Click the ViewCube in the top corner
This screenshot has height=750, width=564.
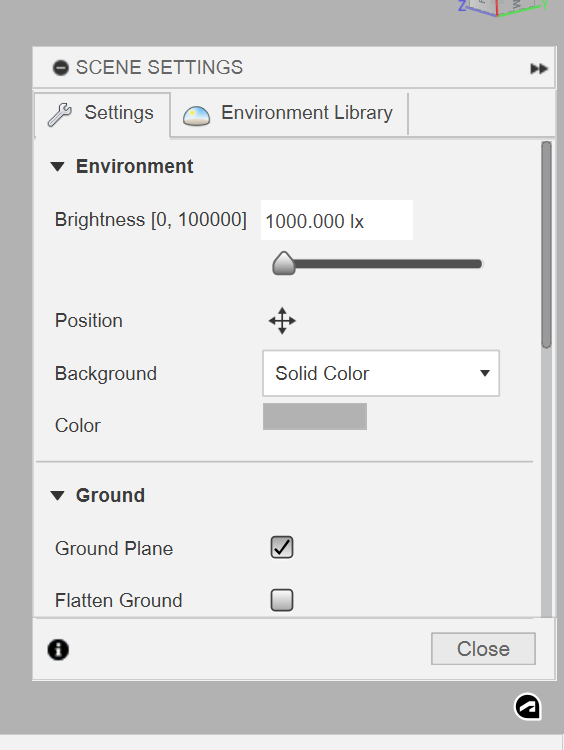[x=502, y=7]
